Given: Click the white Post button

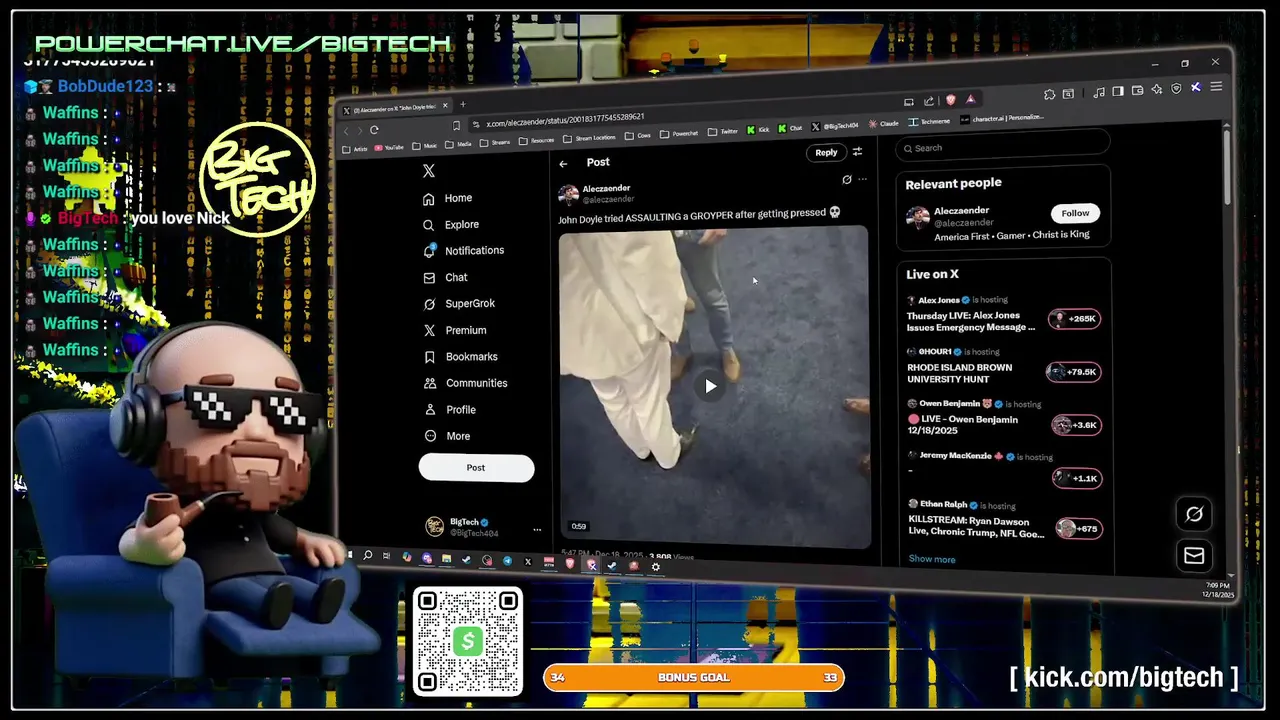Looking at the screenshot, I should coord(476,467).
